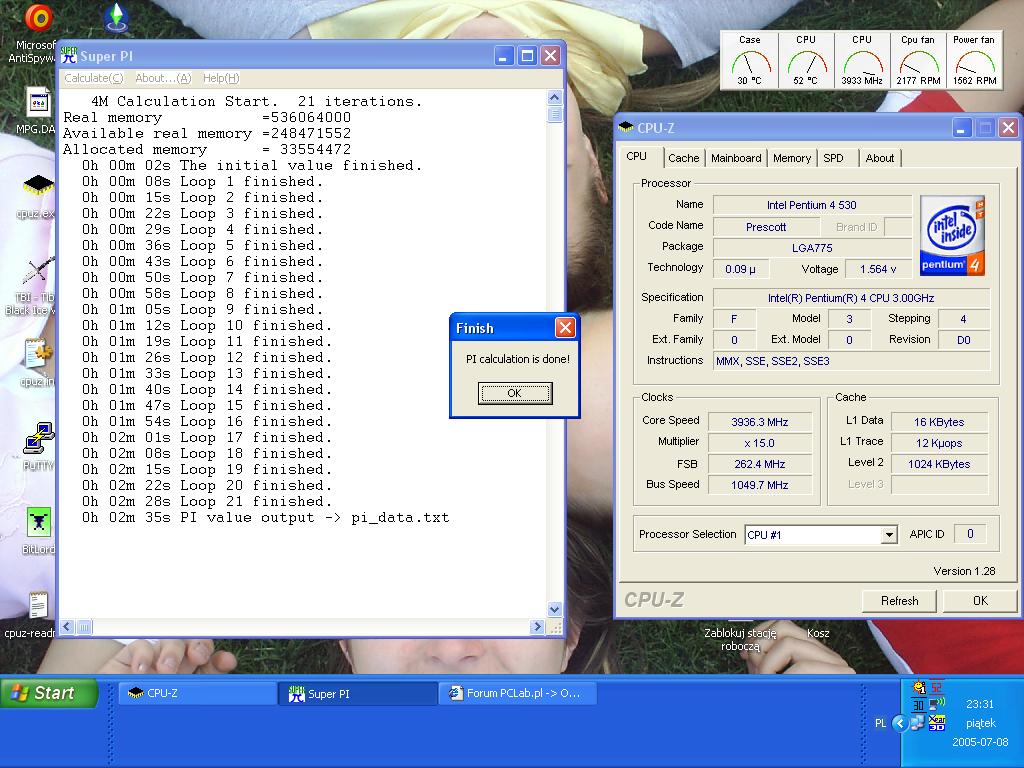Open the Calculate menu in Super PI
This screenshot has height=768, width=1024.
(93, 78)
